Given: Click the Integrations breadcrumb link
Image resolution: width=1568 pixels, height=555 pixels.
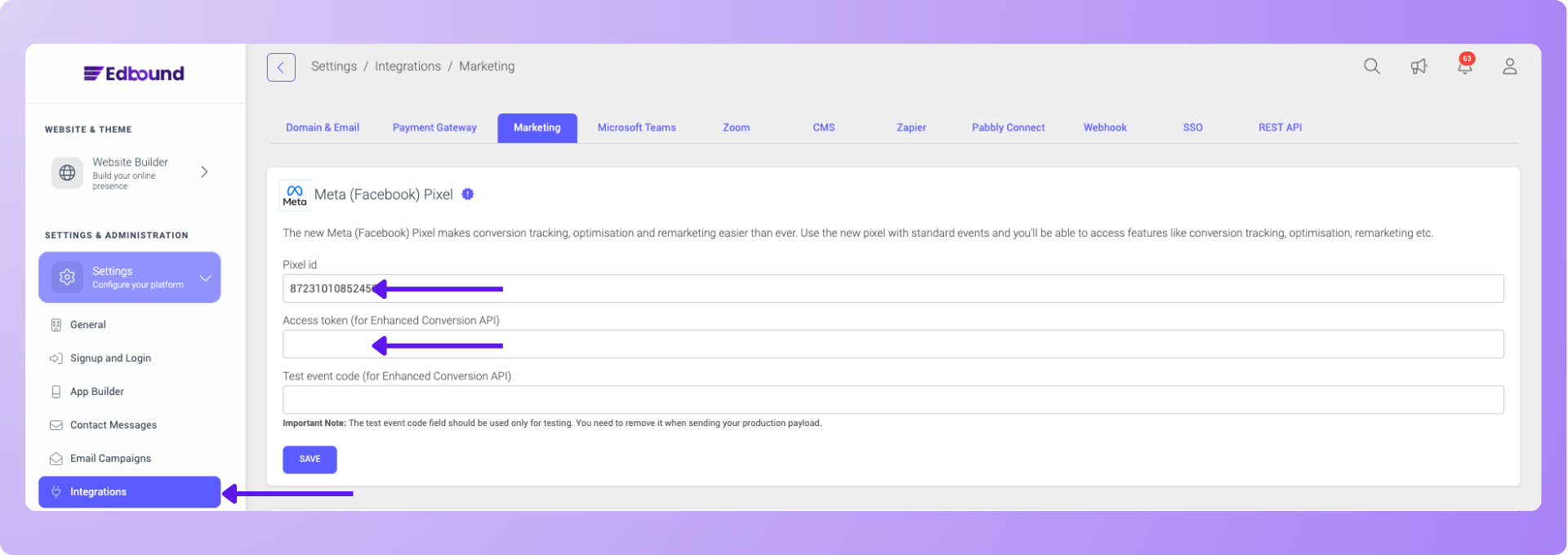Looking at the screenshot, I should coord(408,67).
